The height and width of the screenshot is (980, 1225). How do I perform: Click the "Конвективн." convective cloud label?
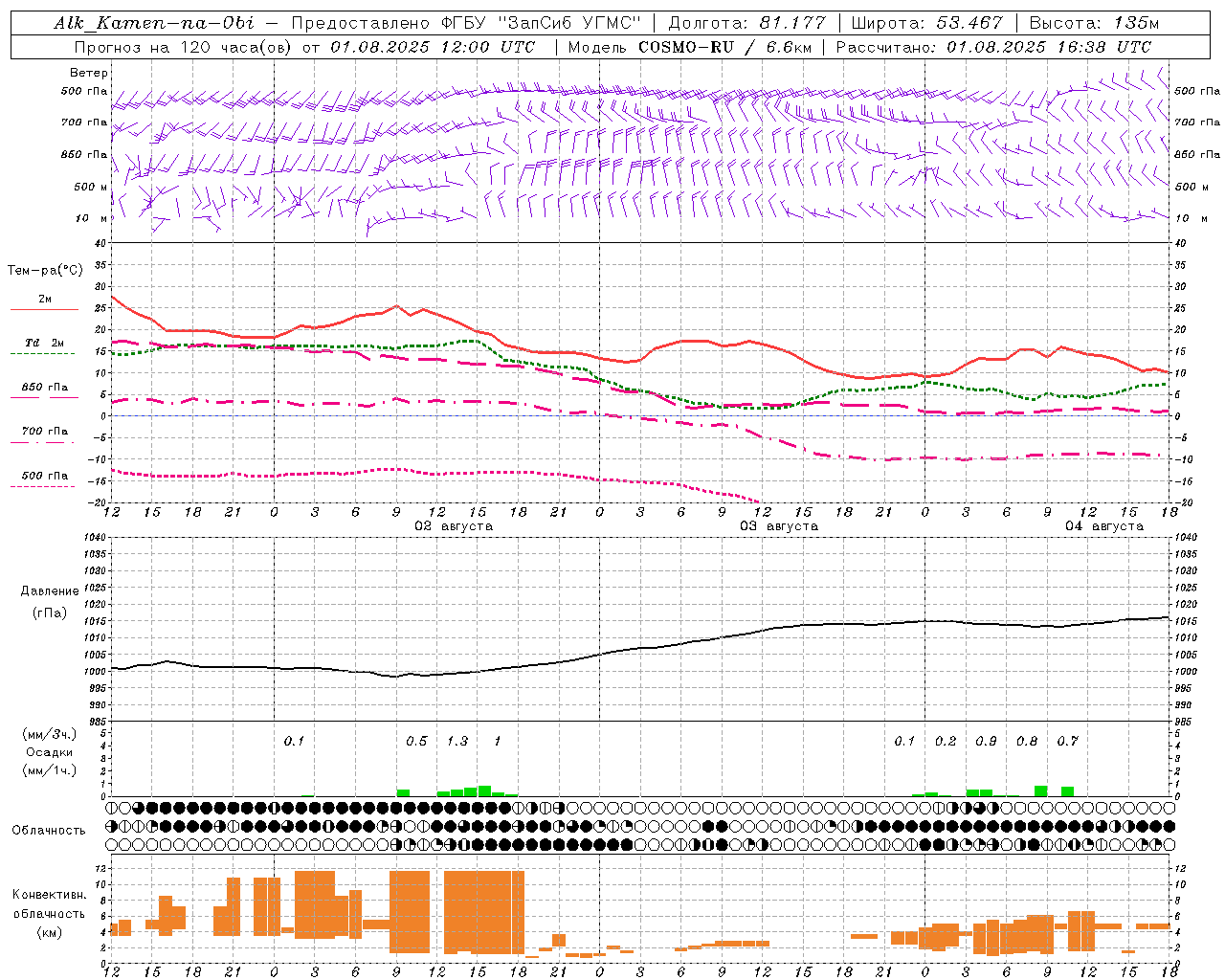(x=49, y=895)
